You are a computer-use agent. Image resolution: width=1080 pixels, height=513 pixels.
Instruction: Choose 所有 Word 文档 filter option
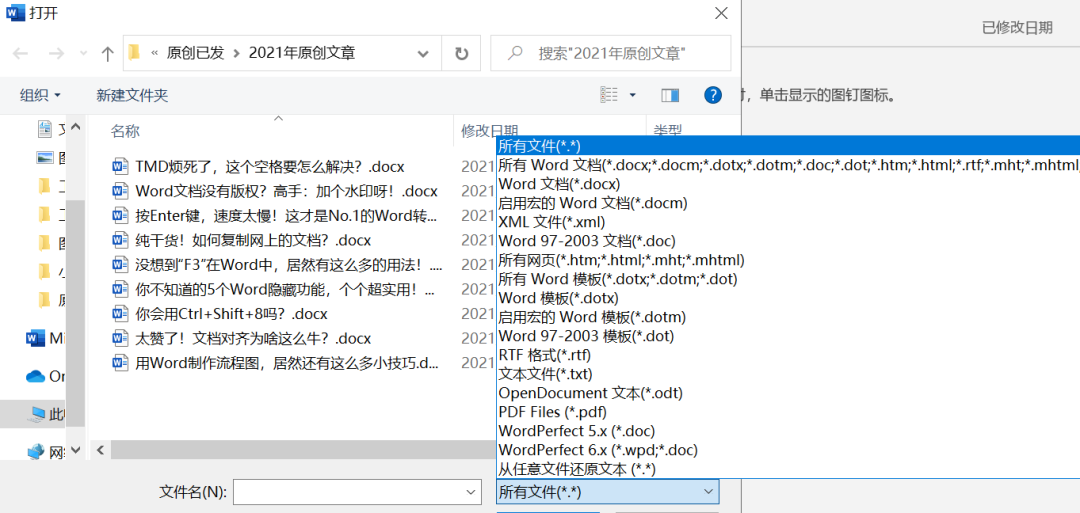pyautogui.click(x=788, y=165)
